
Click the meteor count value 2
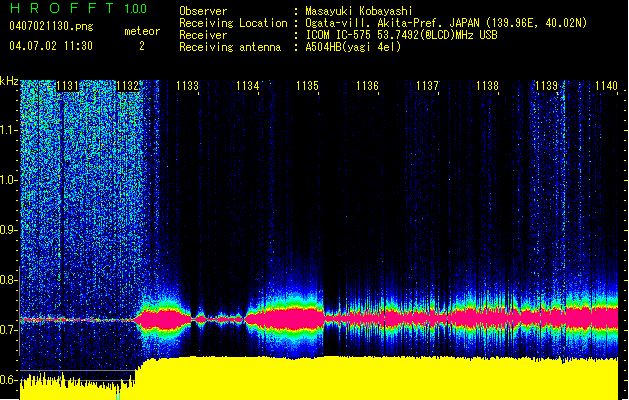[142, 46]
